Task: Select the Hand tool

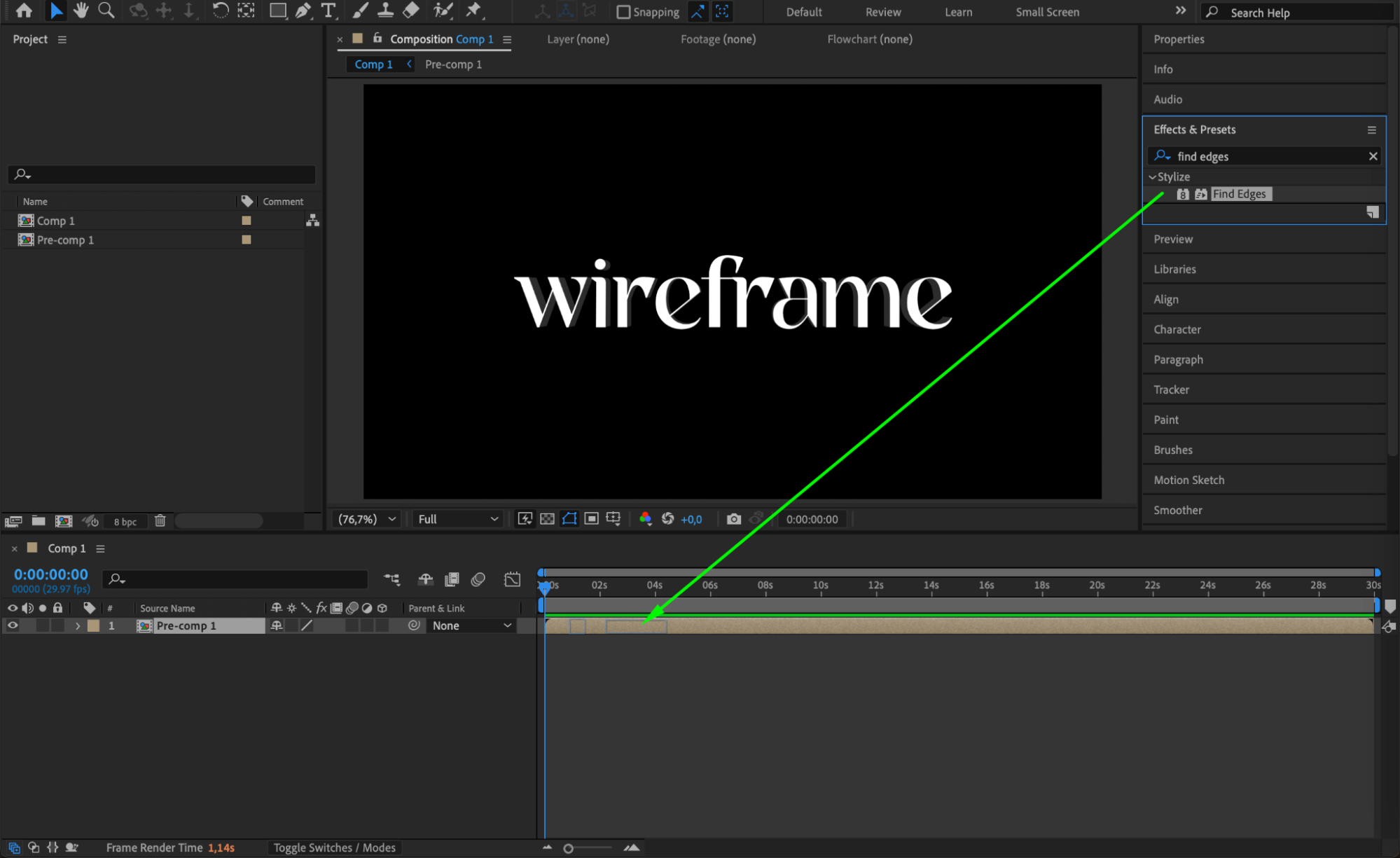Action: click(x=81, y=11)
